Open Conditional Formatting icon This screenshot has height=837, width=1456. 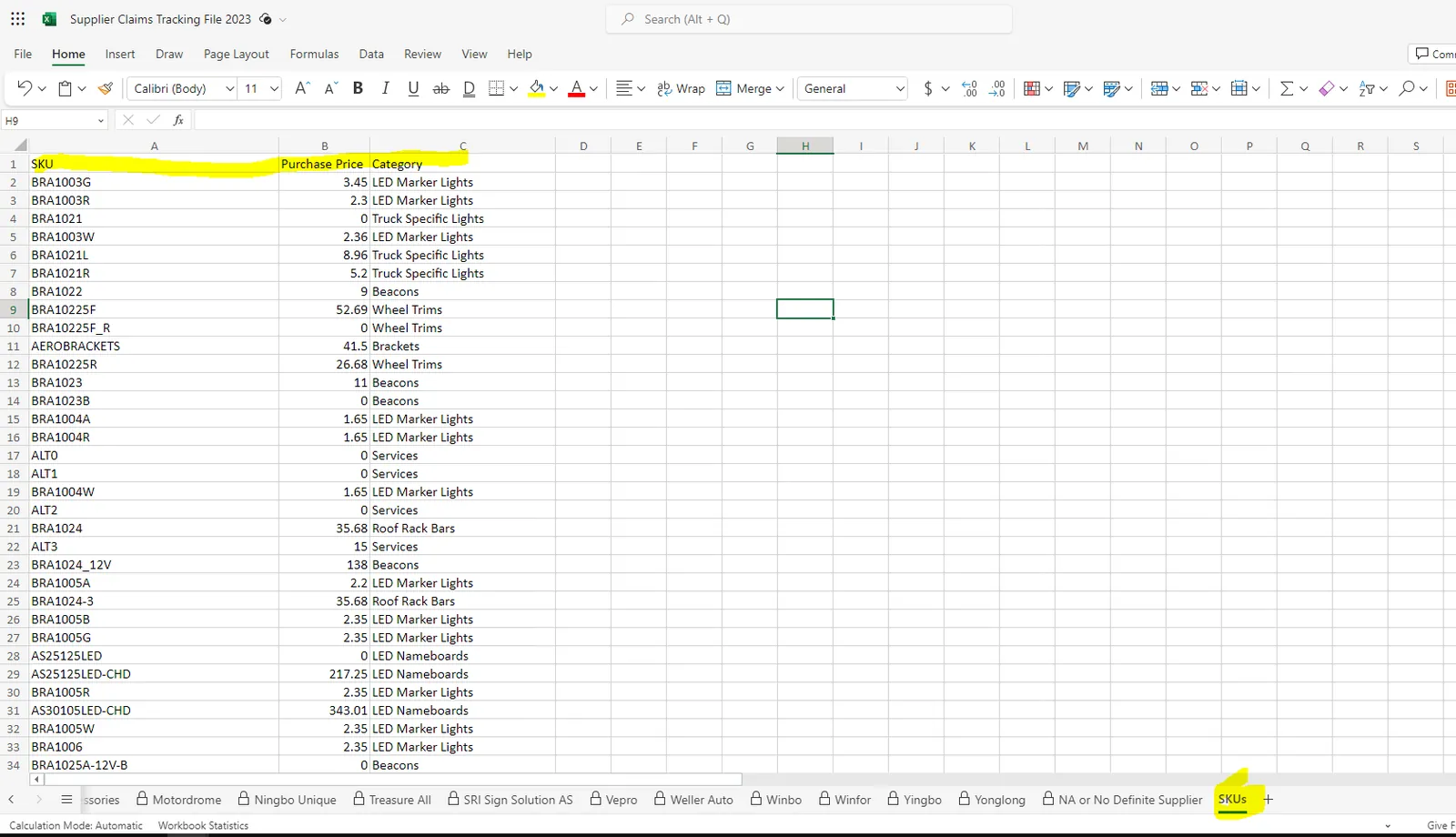coord(1032,88)
